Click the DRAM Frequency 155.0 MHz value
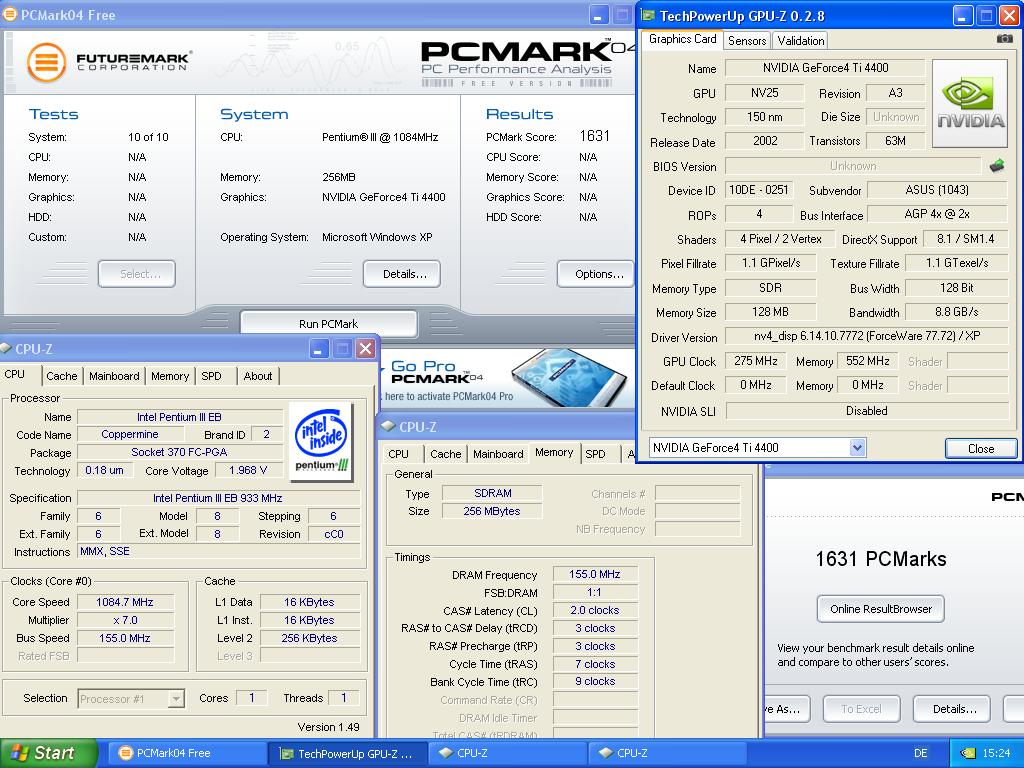The image size is (1024, 768). [x=595, y=574]
